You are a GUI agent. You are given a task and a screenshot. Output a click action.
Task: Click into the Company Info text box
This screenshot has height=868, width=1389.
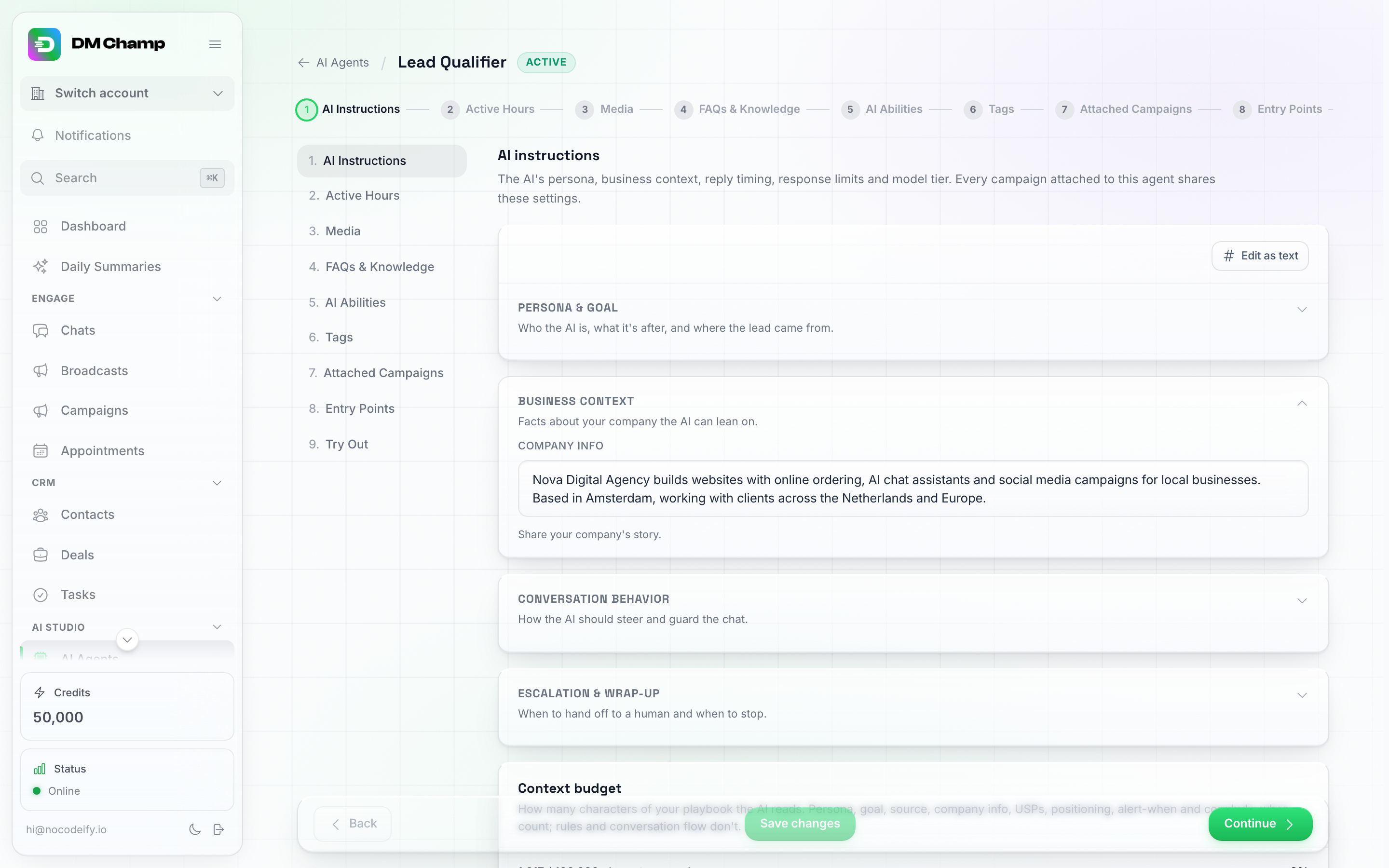[912, 488]
